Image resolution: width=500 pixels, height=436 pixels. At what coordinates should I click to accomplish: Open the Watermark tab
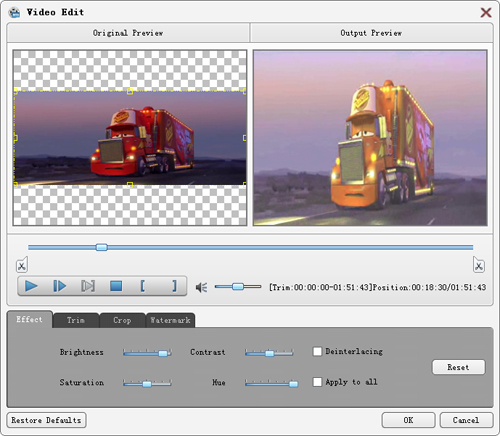(x=170, y=320)
